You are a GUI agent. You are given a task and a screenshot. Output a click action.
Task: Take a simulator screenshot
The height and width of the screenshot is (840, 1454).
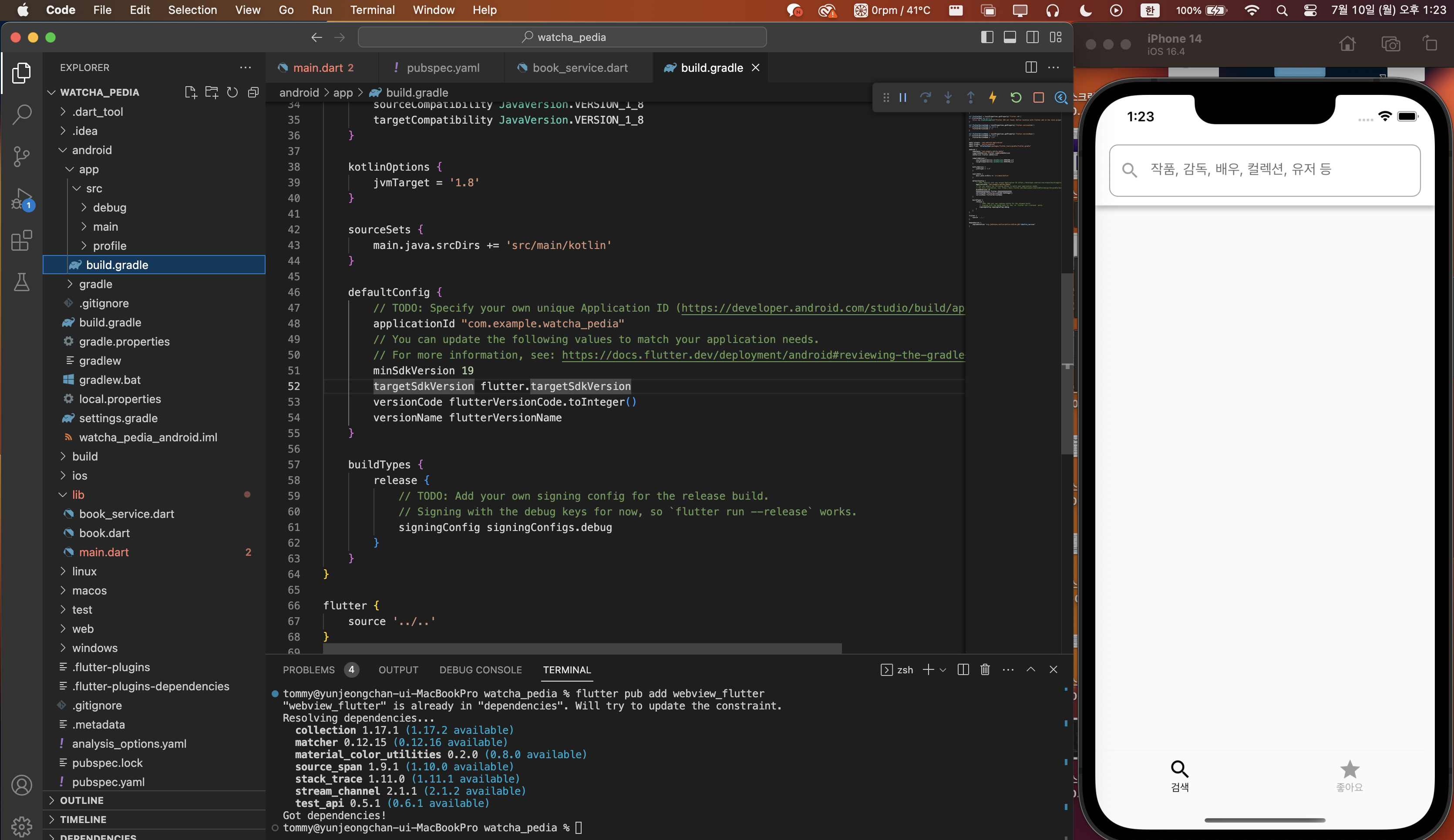(1390, 44)
